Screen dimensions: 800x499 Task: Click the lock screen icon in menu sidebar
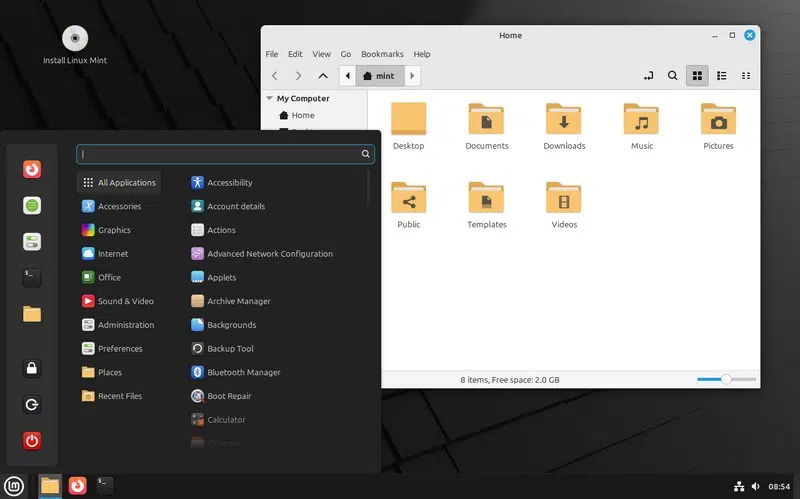[x=32, y=369]
